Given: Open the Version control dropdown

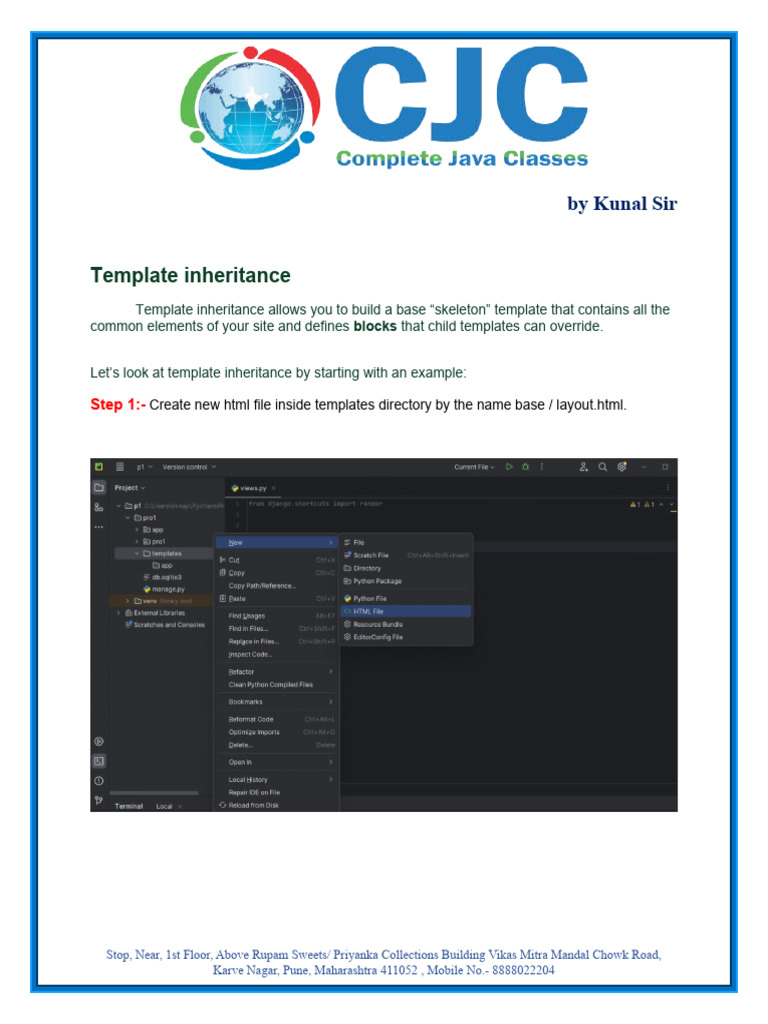Looking at the screenshot, I should (189, 467).
